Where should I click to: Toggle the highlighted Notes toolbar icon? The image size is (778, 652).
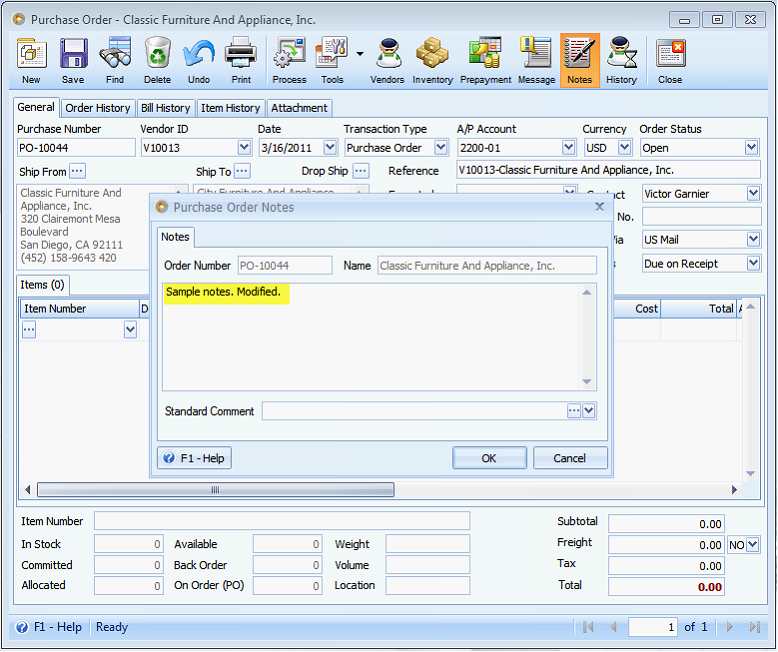pos(580,61)
